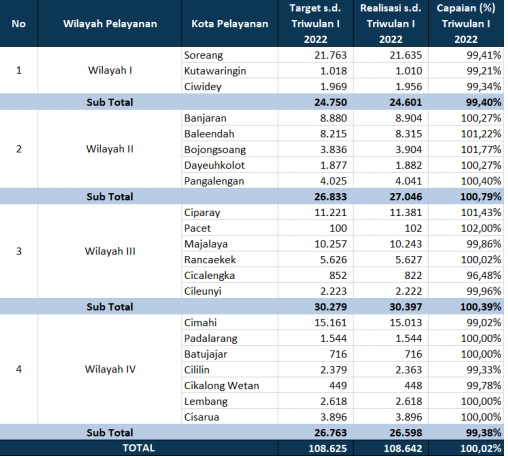
Task: Click the TOTAL row label
Action: click(139, 448)
